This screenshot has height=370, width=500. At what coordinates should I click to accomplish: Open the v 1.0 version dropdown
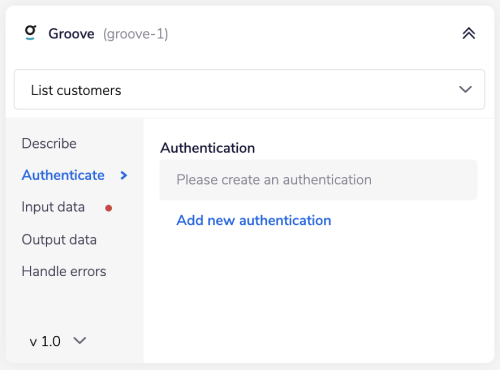[58, 341]
